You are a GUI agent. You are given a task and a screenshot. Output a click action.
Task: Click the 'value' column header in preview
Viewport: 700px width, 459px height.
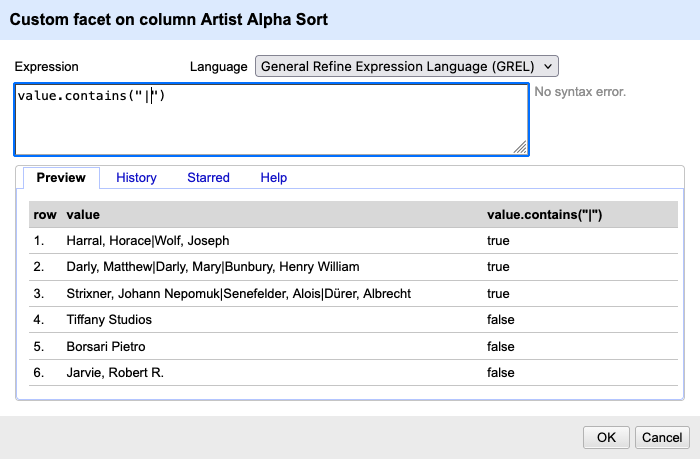coord(83,215)
